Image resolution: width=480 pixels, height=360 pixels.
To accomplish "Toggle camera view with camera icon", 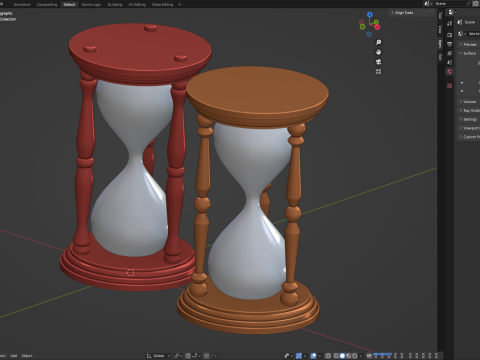I will click(378, 62).
